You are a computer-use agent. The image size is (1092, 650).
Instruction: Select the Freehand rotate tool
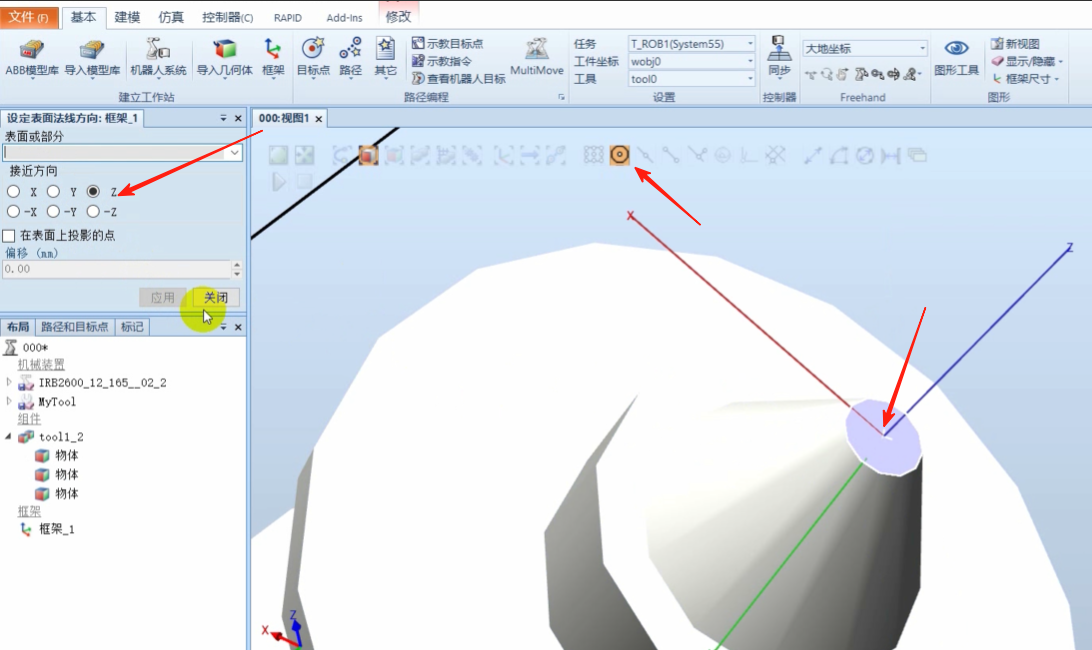tap(827, 74)
